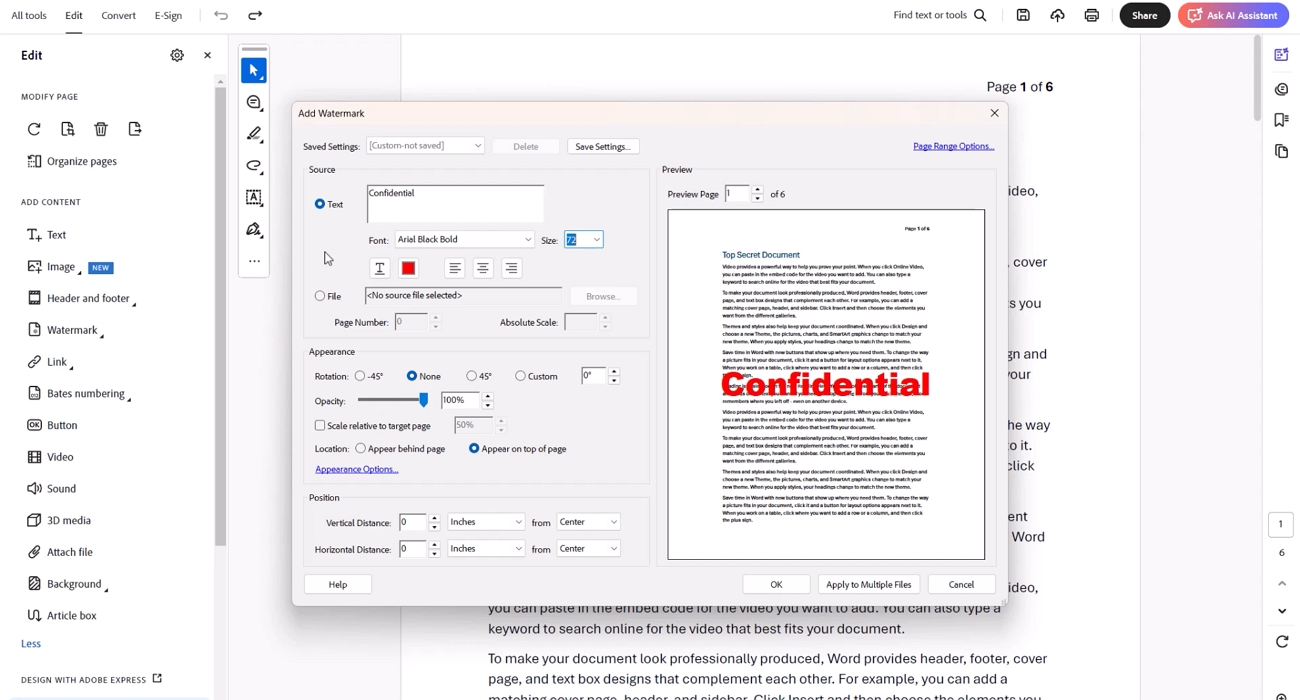The width and height of the screenshot is (1300, 700).
Task: Click the delete page trash icon
Action: 101,129
